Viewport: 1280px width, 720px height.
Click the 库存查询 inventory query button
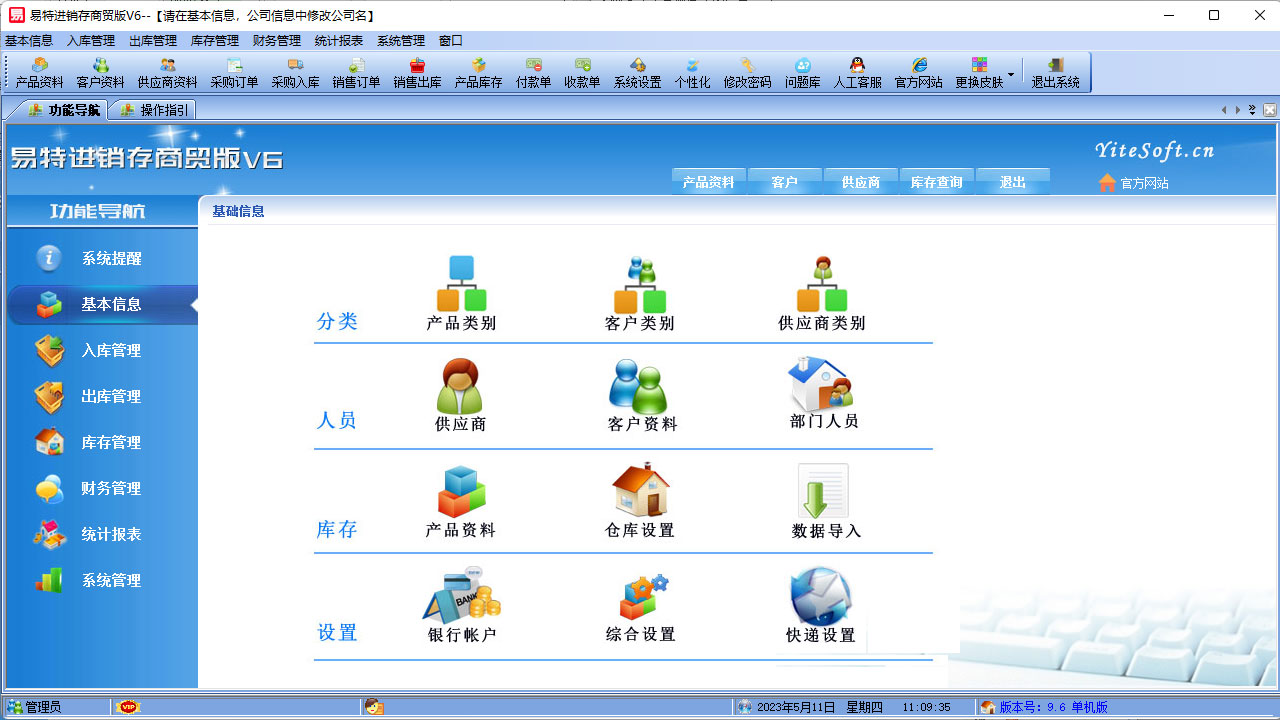click(936, 181)
